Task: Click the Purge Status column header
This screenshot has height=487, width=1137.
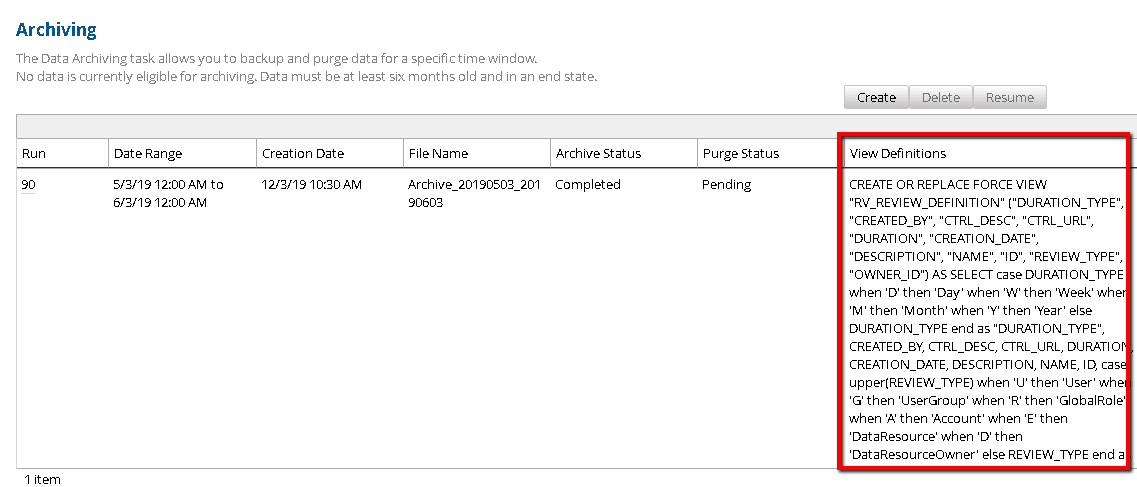Action: (741, 153)
